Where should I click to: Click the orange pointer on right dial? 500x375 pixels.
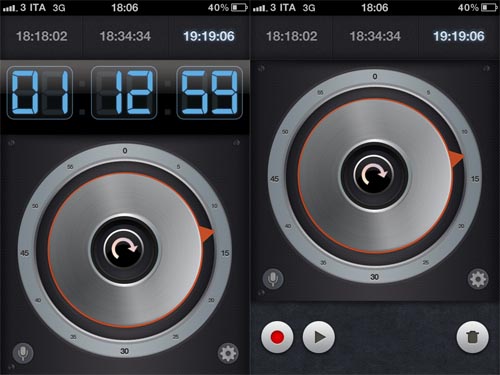click(456, 158)
